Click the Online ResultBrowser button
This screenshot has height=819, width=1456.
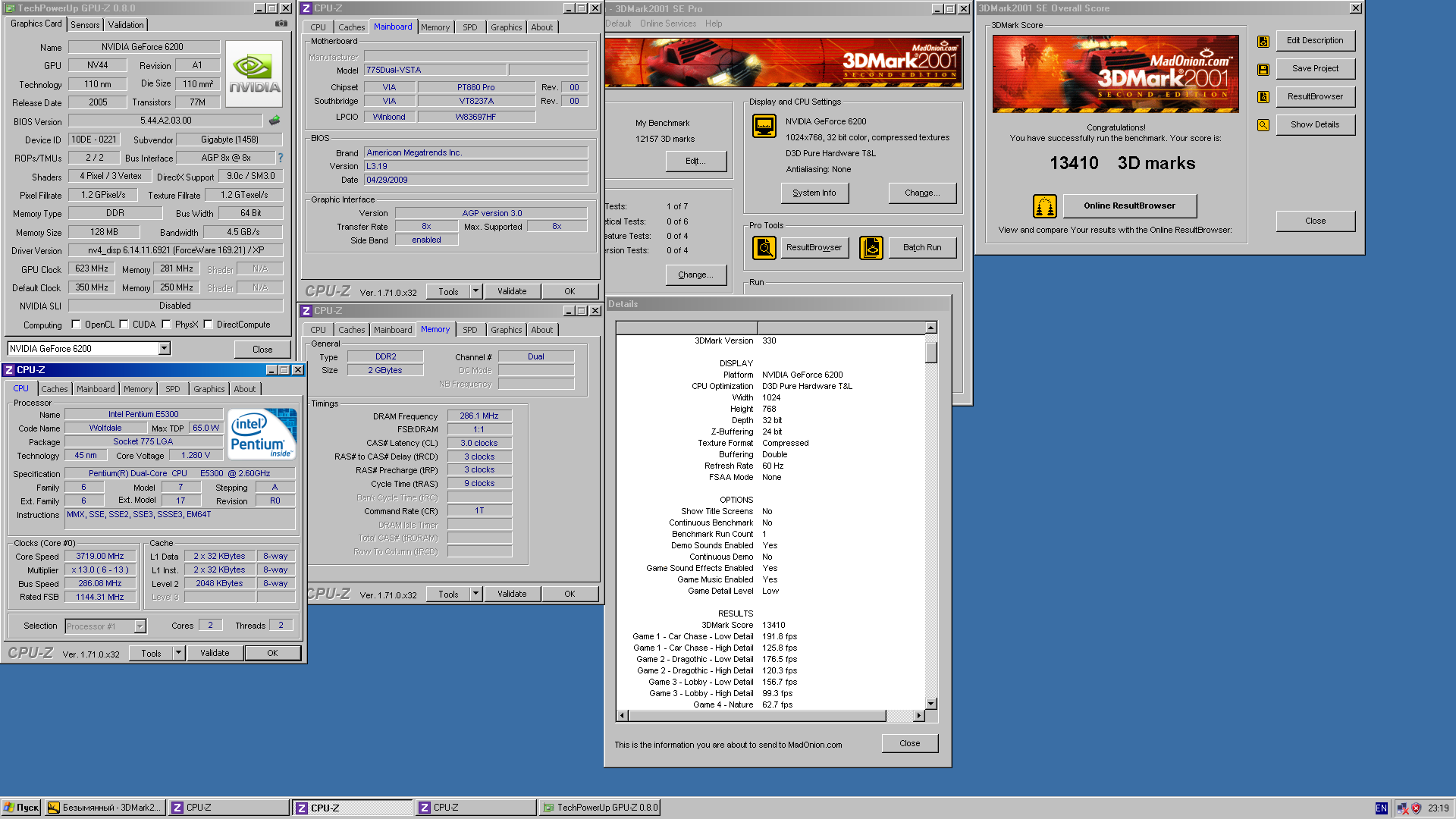1129,206
